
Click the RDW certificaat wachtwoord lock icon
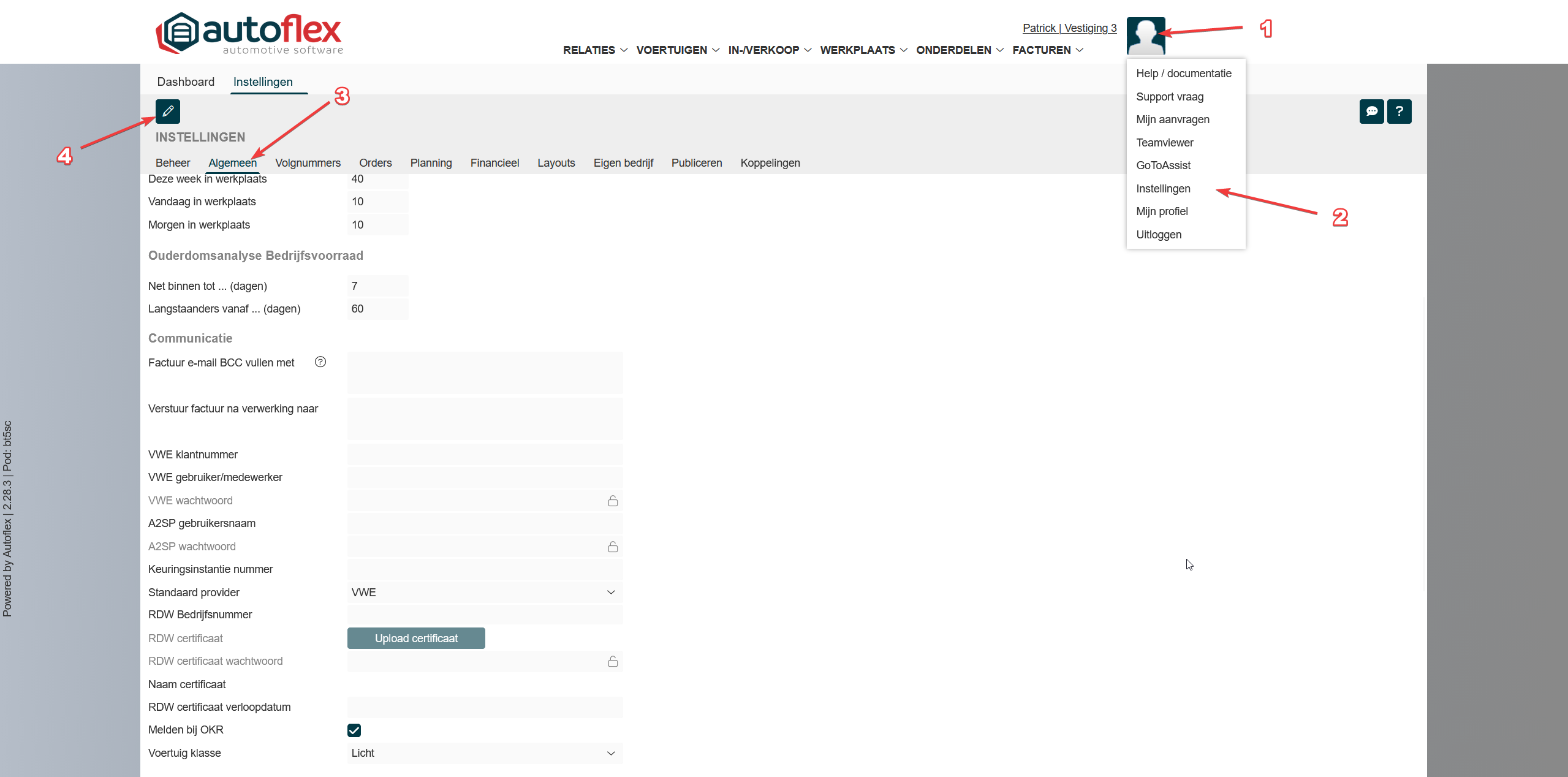tap(612, 661)
